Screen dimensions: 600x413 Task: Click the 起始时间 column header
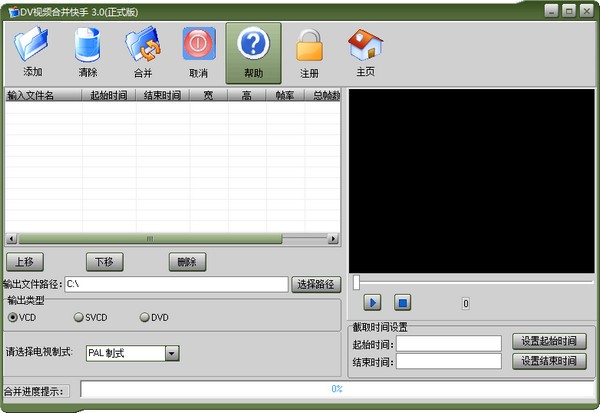(109, 96)
